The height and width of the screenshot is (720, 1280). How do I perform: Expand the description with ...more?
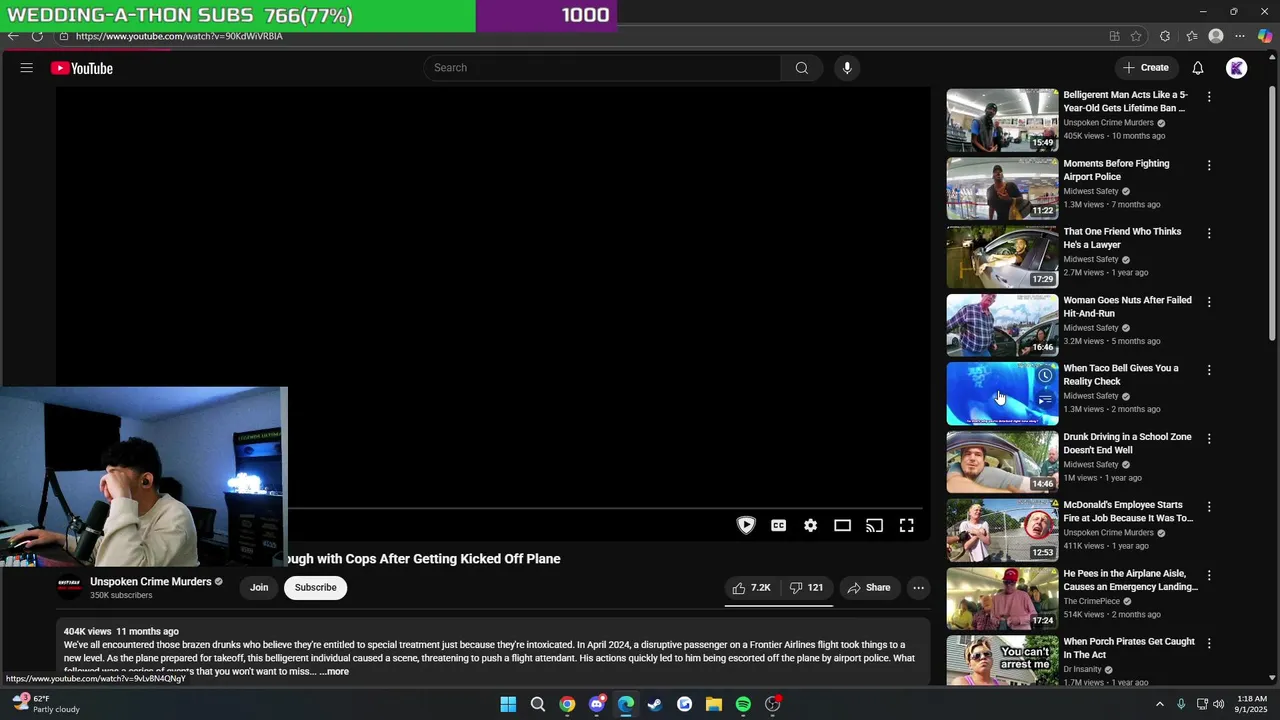334,671
